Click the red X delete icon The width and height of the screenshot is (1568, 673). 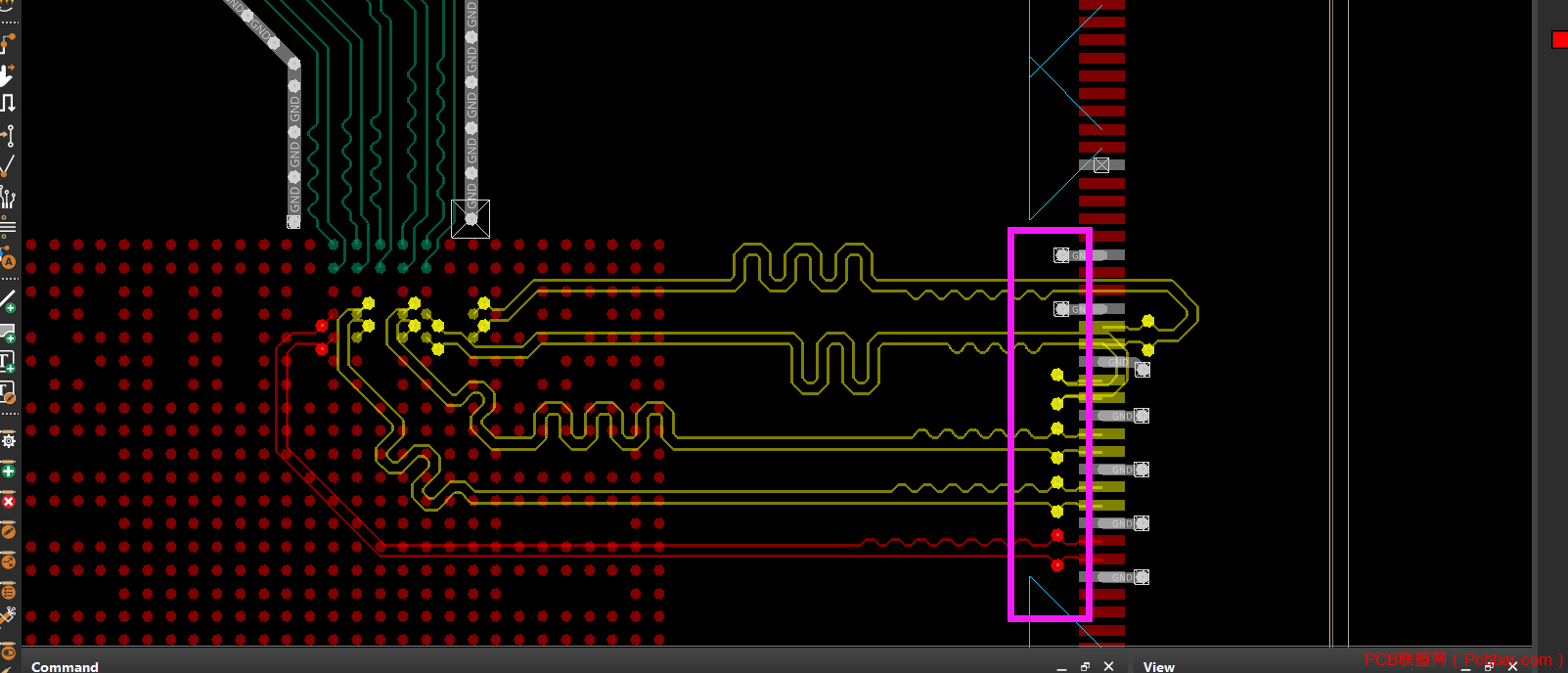9,502
